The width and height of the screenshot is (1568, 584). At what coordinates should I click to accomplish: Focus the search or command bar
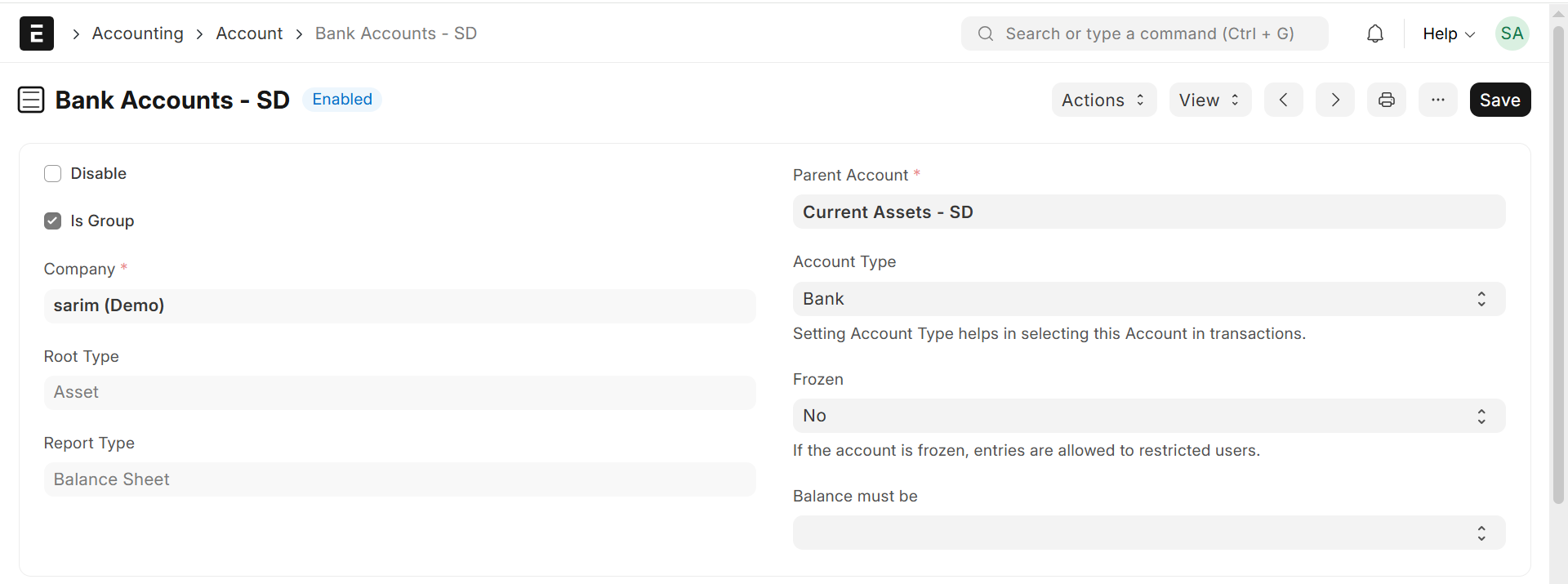[x=1144, y=33]
